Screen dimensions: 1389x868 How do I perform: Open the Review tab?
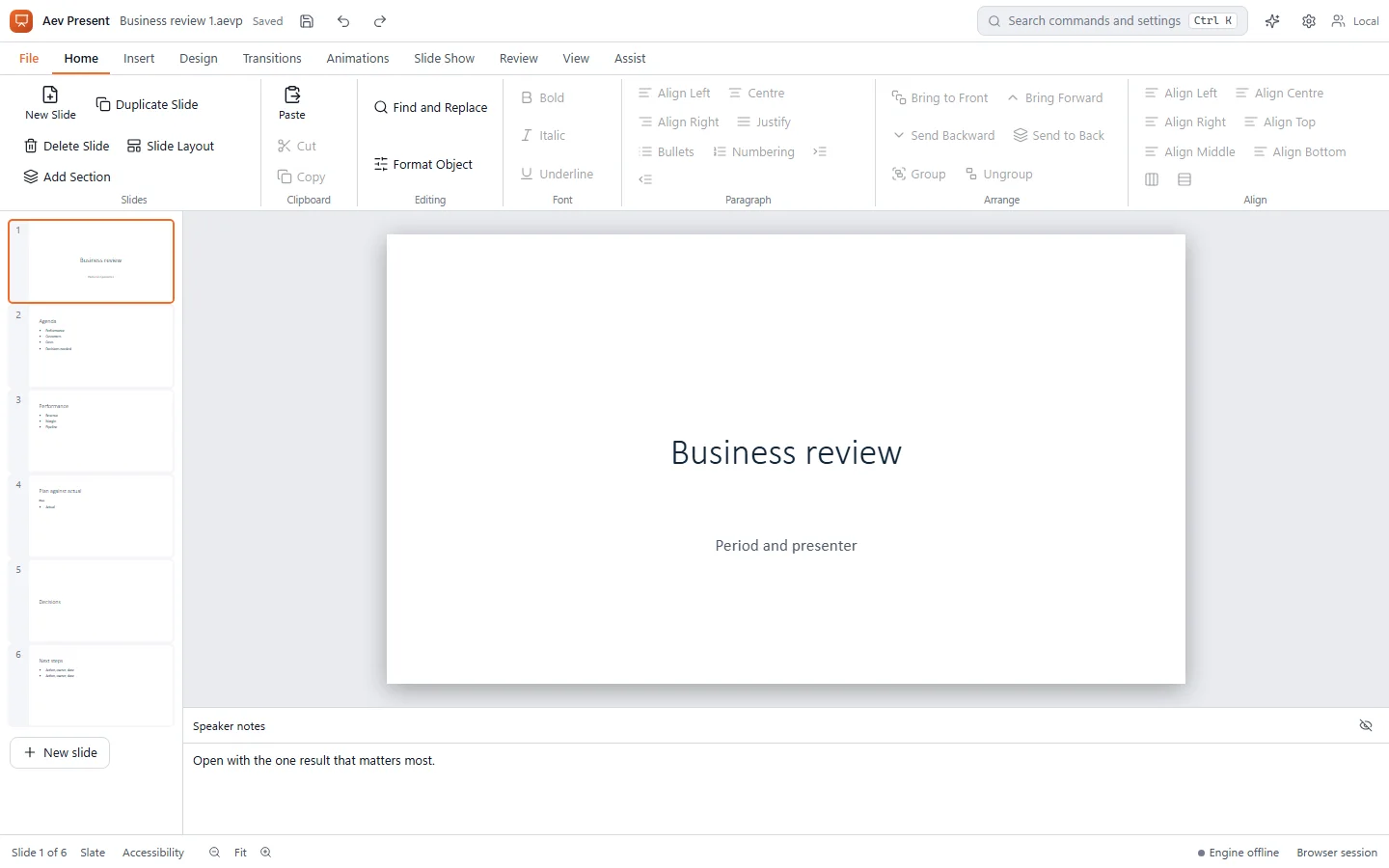[x=519, y=58]
